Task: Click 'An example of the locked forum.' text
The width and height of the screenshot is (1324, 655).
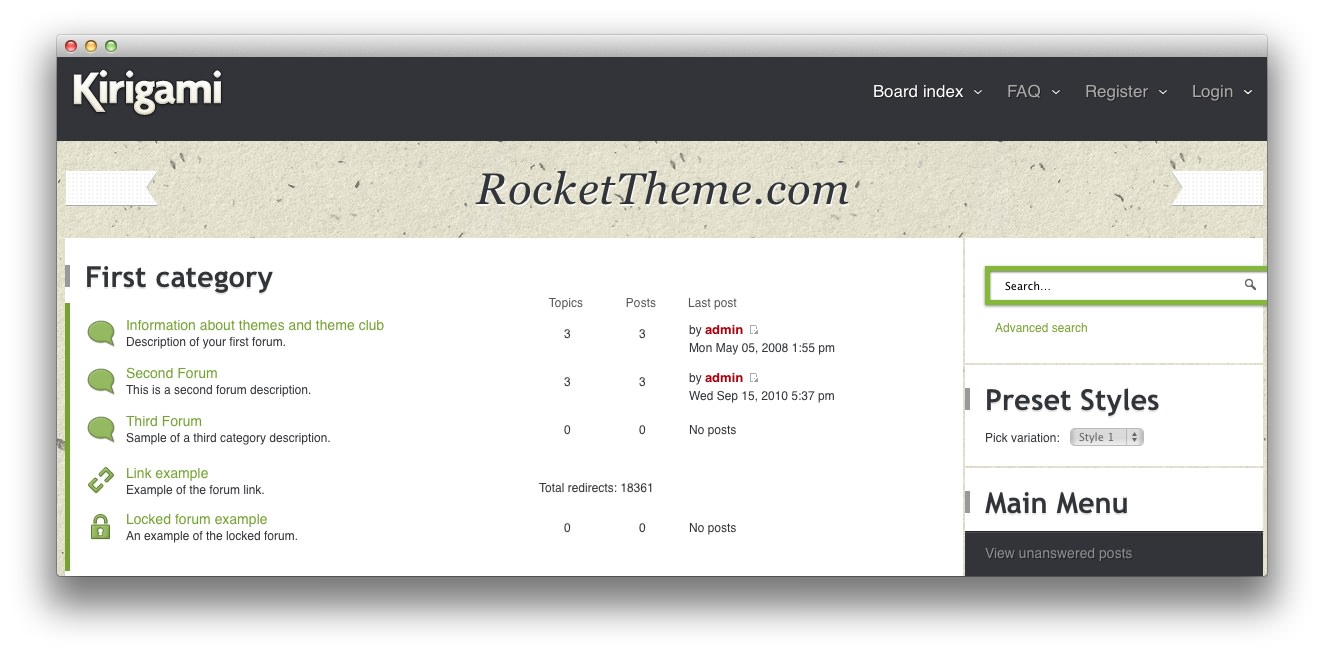Action: (212, 536)
